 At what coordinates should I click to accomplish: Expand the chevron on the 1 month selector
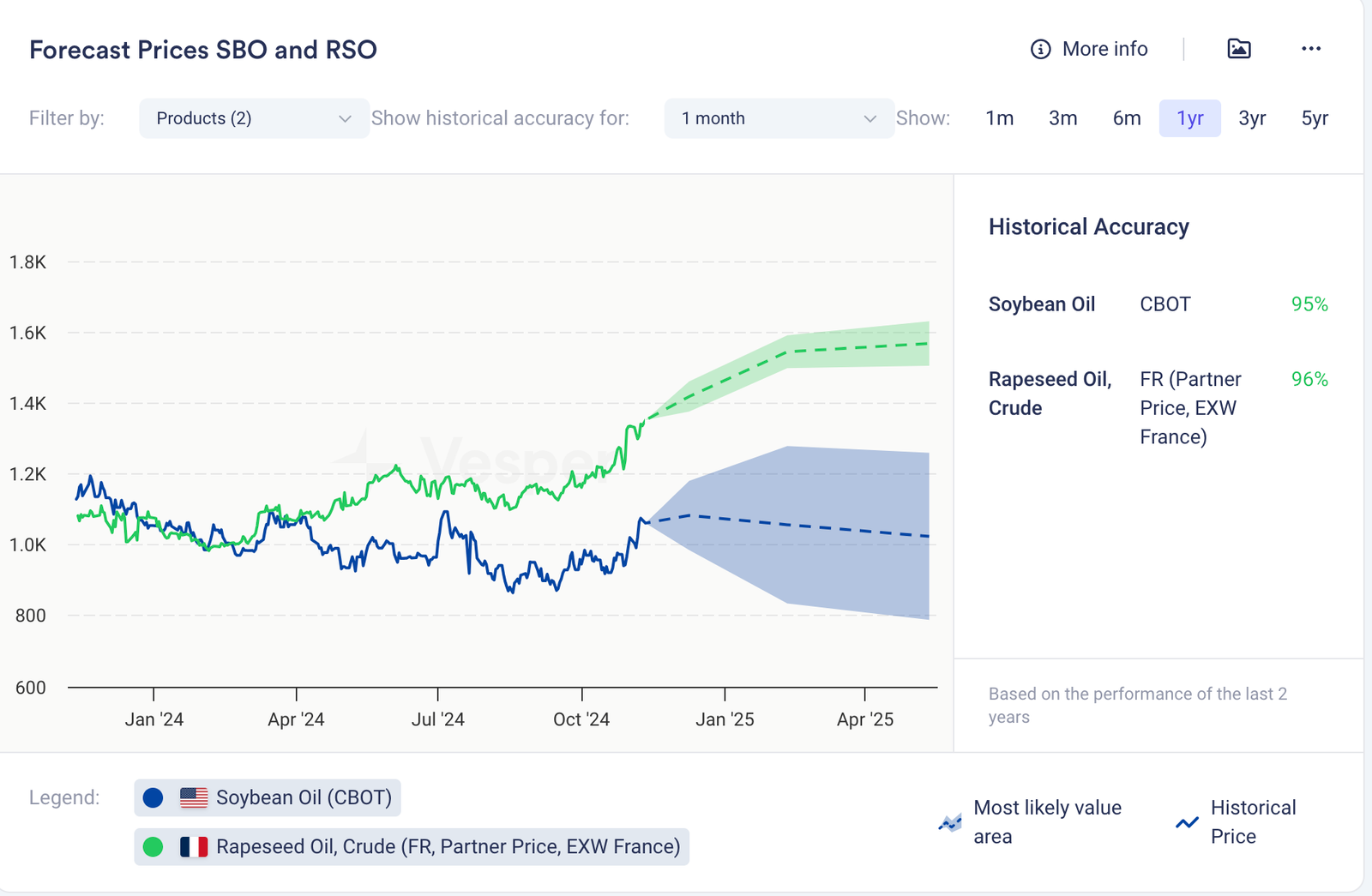(870, 119)
